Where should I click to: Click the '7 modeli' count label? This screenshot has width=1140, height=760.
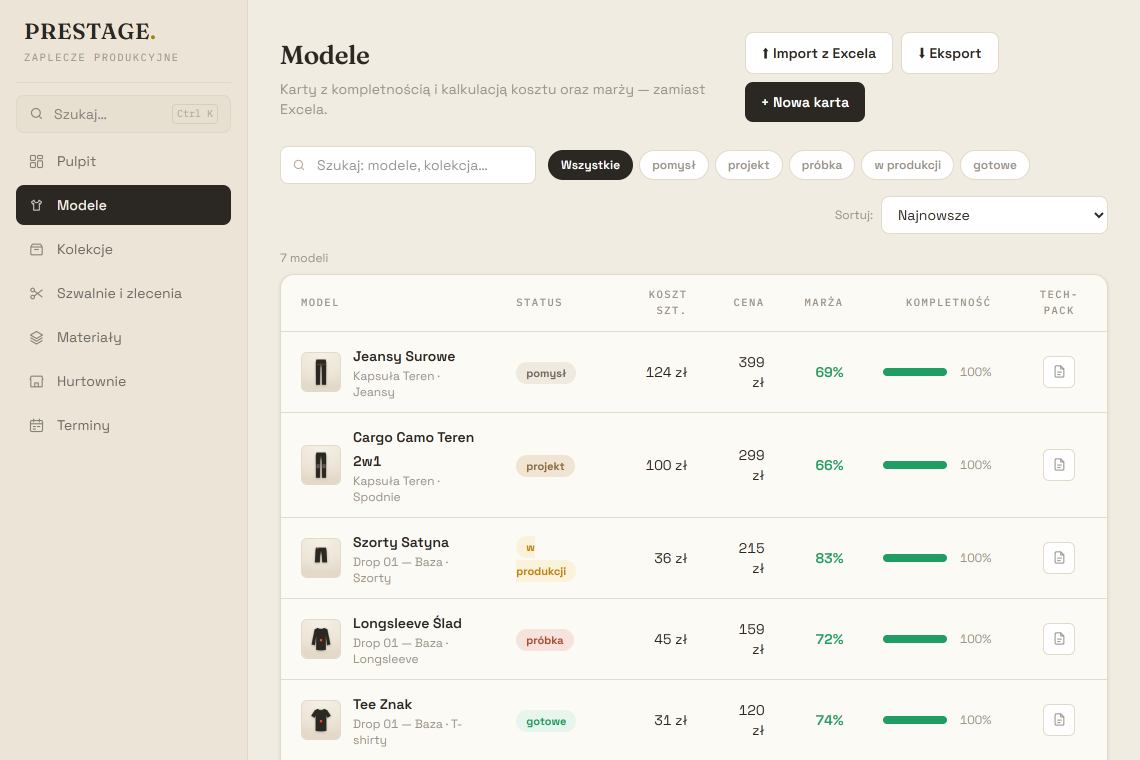304,258
